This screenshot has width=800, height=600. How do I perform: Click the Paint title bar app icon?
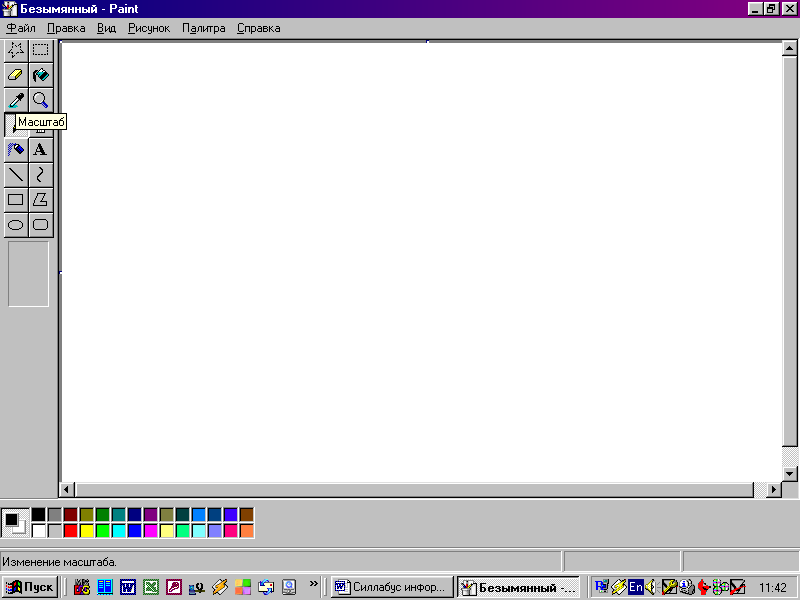pyautogui.click(x=9, y=9)
